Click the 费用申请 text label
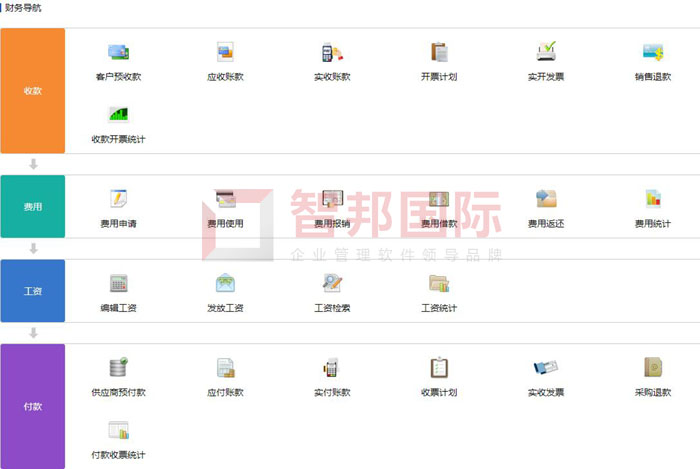Image resolution: width=700 pixels, height=469 pixels. tap(118, 224)
